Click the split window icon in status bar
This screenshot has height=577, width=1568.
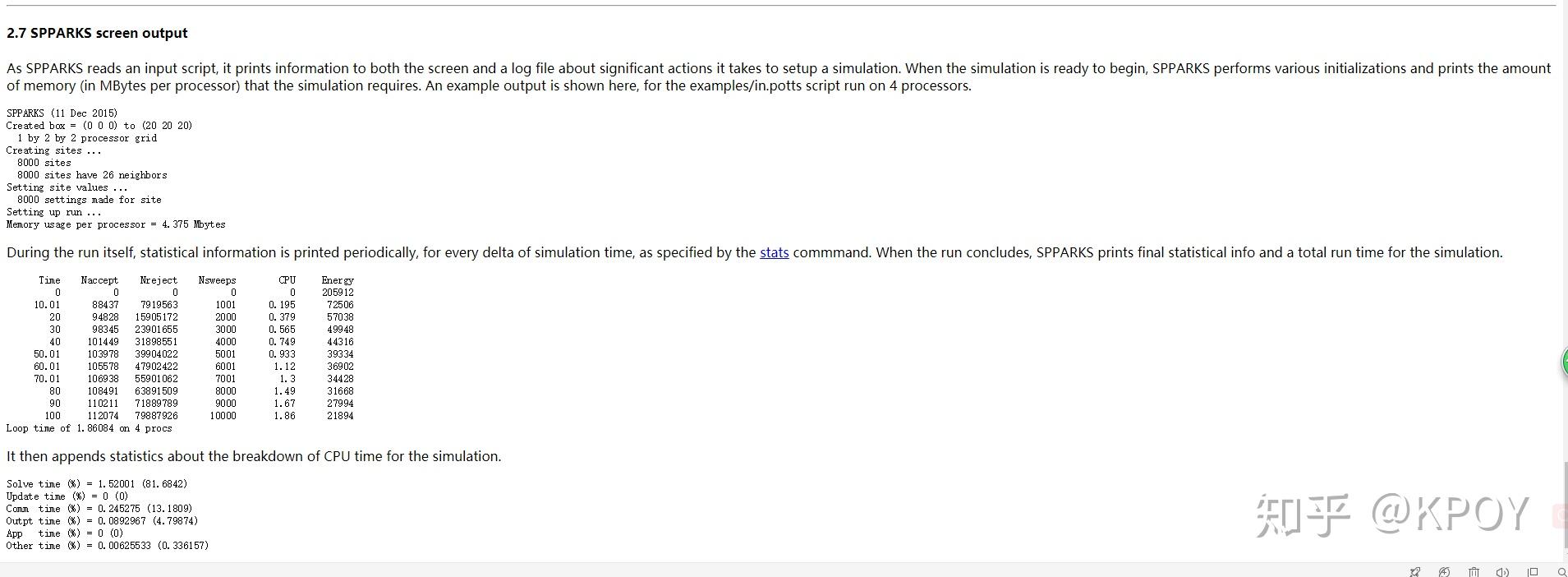pos(1533,571)
